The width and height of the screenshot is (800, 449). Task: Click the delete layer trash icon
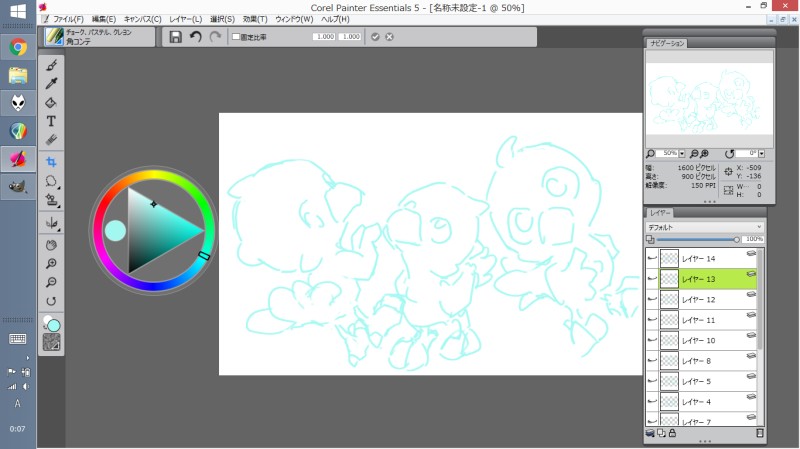[760, 433]
